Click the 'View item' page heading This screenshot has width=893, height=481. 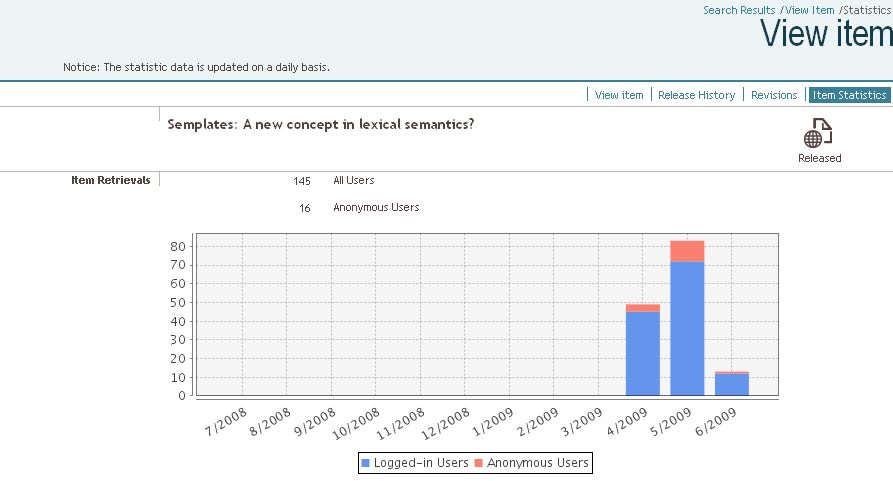(825, 34)
